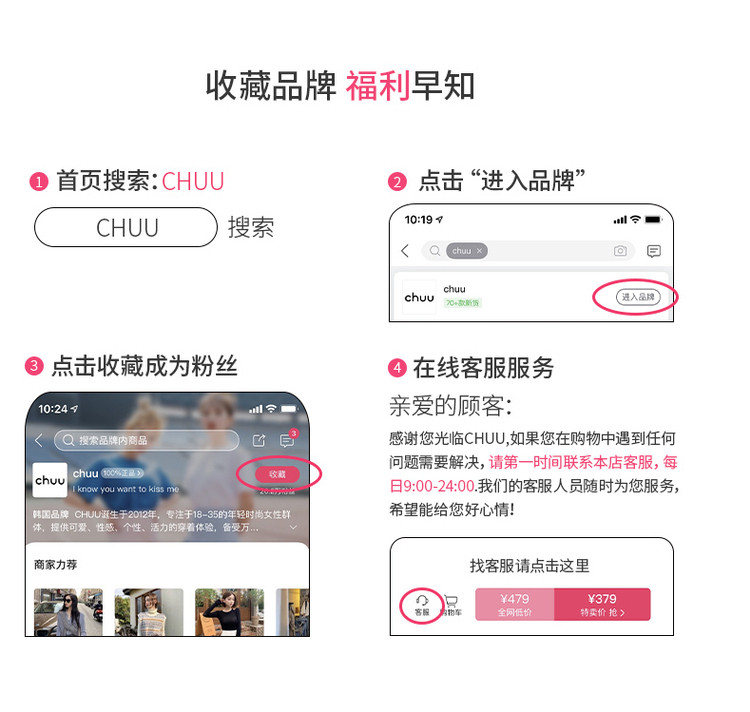This screenshot has width=750, height=712.
Task: Expand brand description with chevron
Action: 293,526
